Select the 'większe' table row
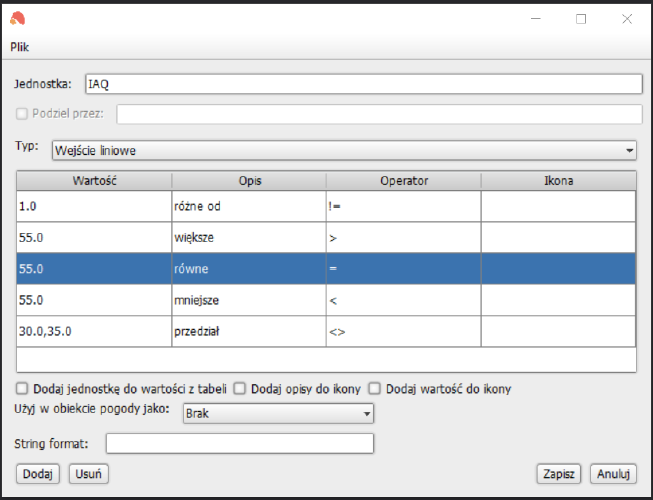The height and width of the screenshot is (500, 653). [326, 237]
